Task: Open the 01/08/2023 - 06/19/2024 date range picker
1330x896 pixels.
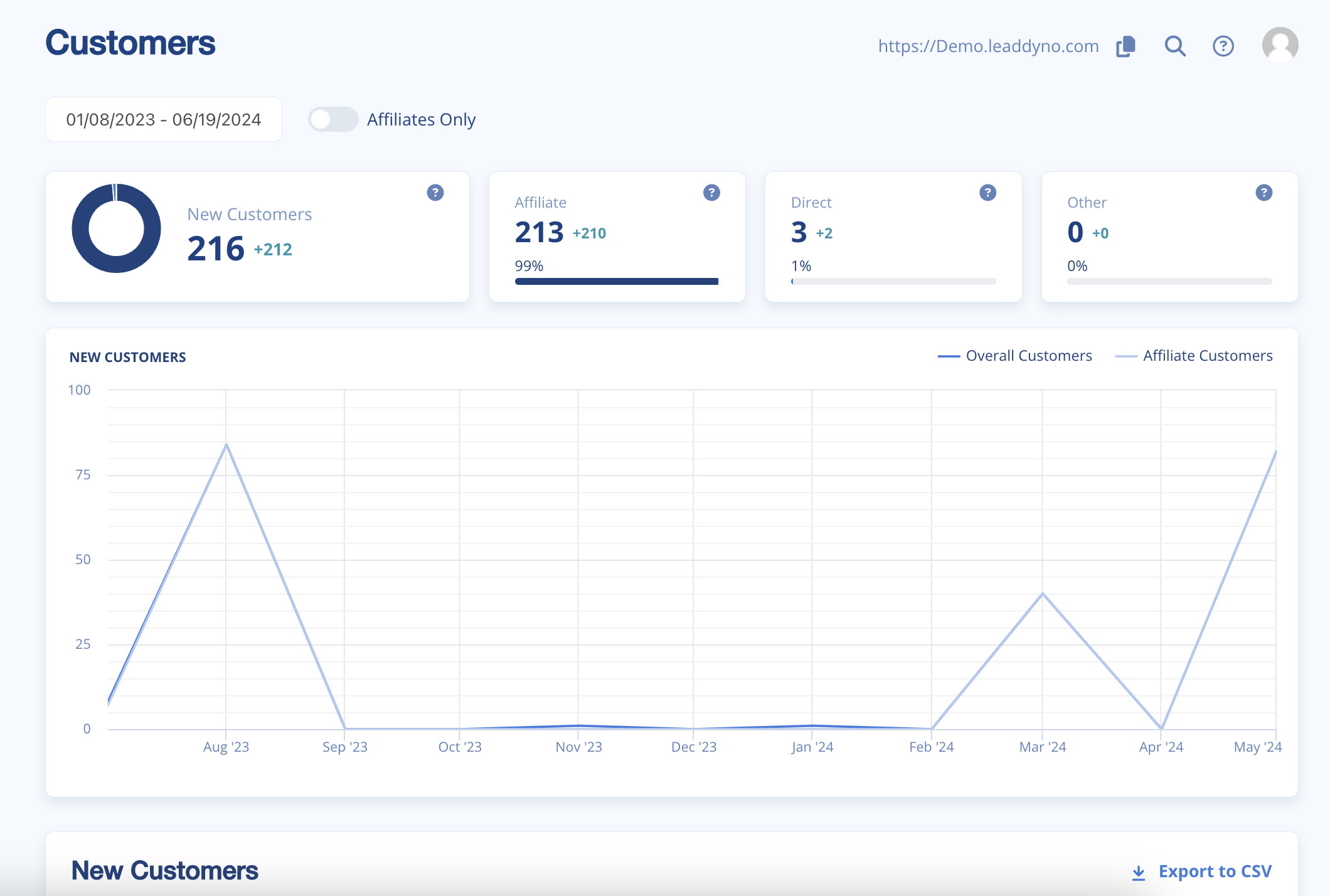Action: [x=164, y=119]
